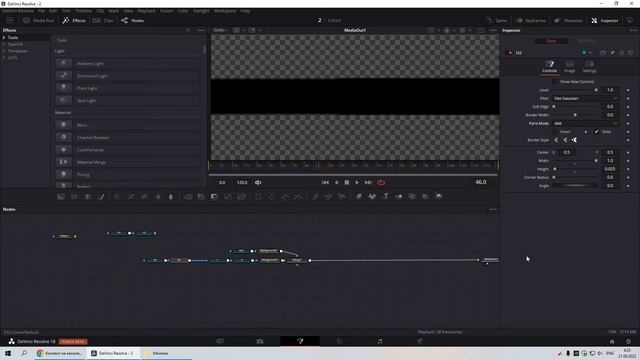This screenshot has height=360, width=640.
Task: Select the Directional Light effect
Action: pos(127,76)
